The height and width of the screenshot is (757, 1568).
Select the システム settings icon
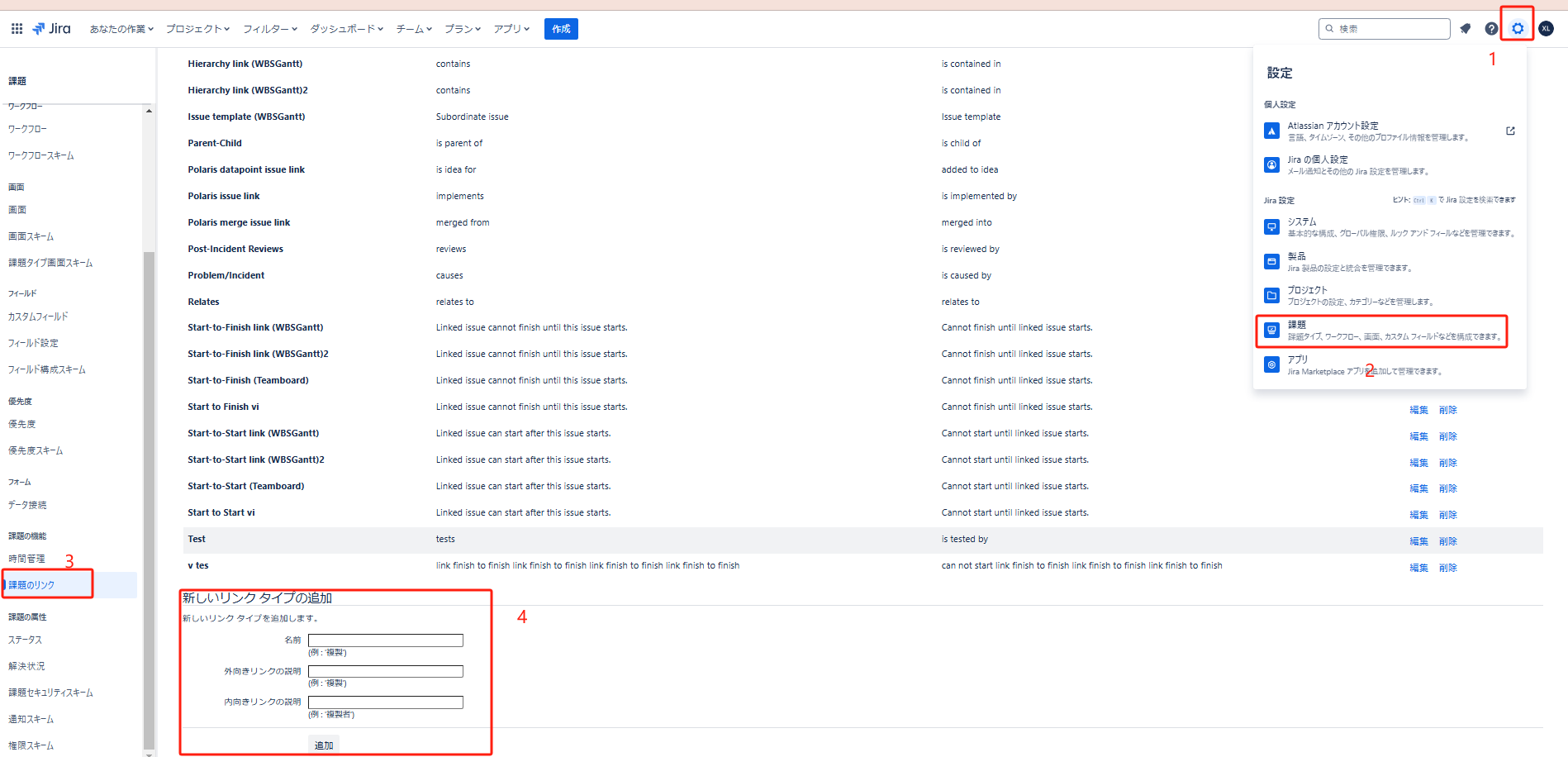1272,227
